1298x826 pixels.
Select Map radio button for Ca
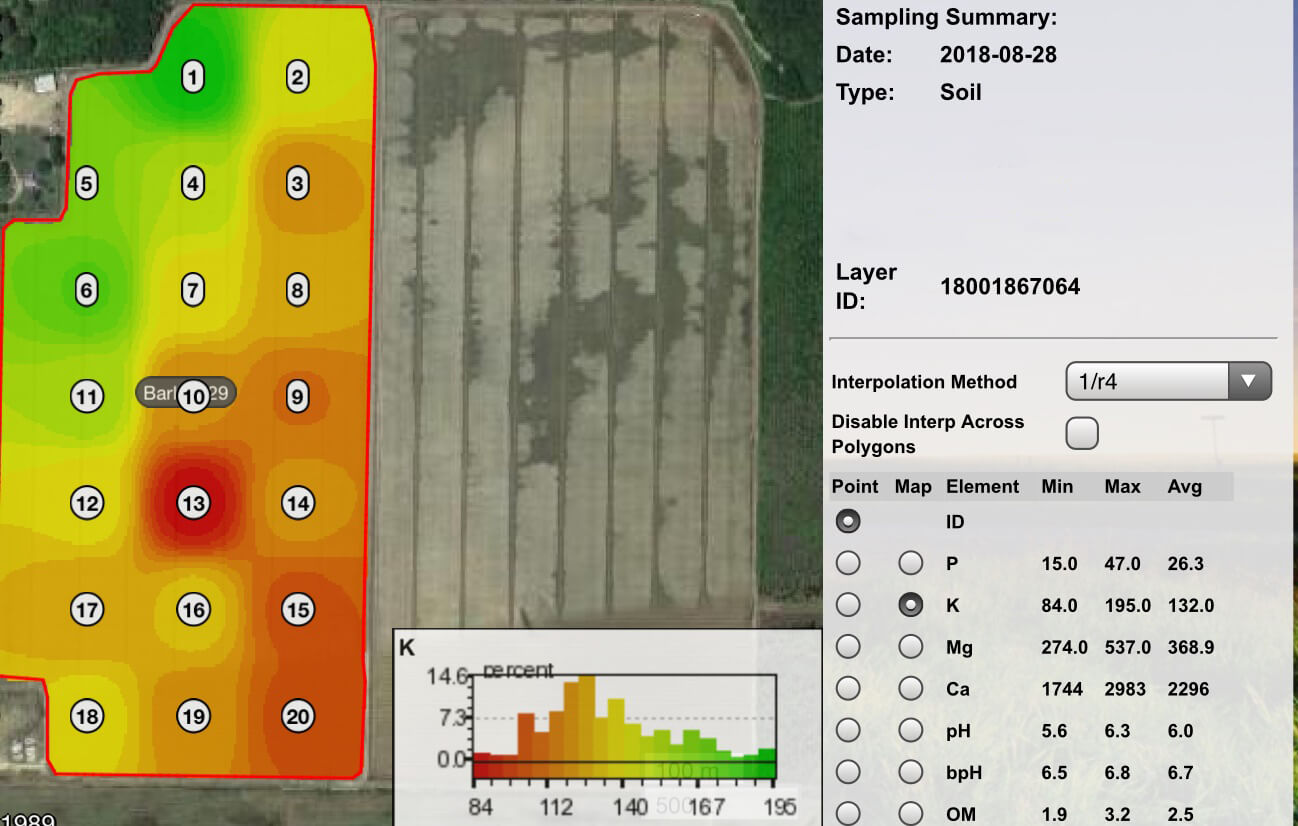click(x=910, y=689)
